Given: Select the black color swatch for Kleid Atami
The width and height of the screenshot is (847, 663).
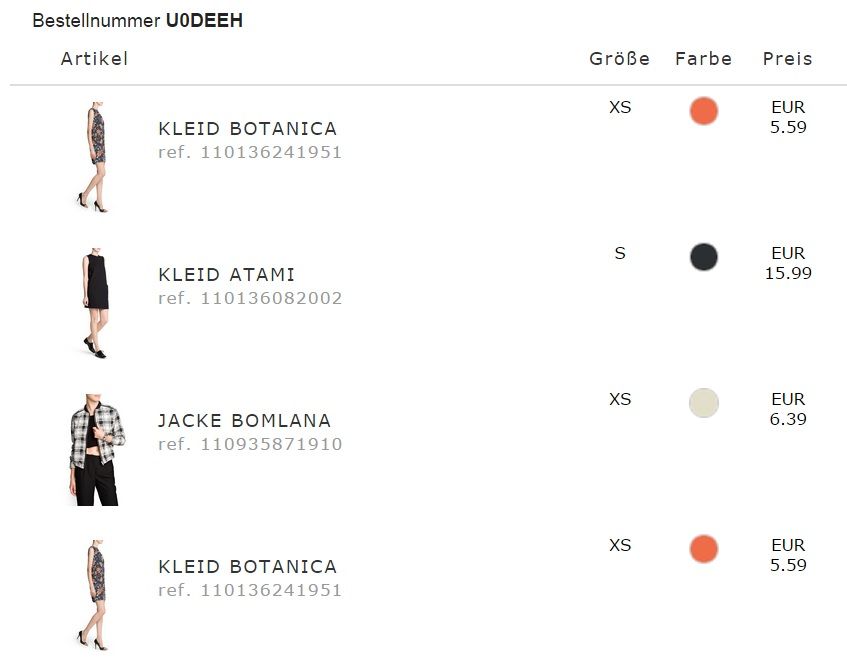Looking at the screenshot, I should pos(704,257).
